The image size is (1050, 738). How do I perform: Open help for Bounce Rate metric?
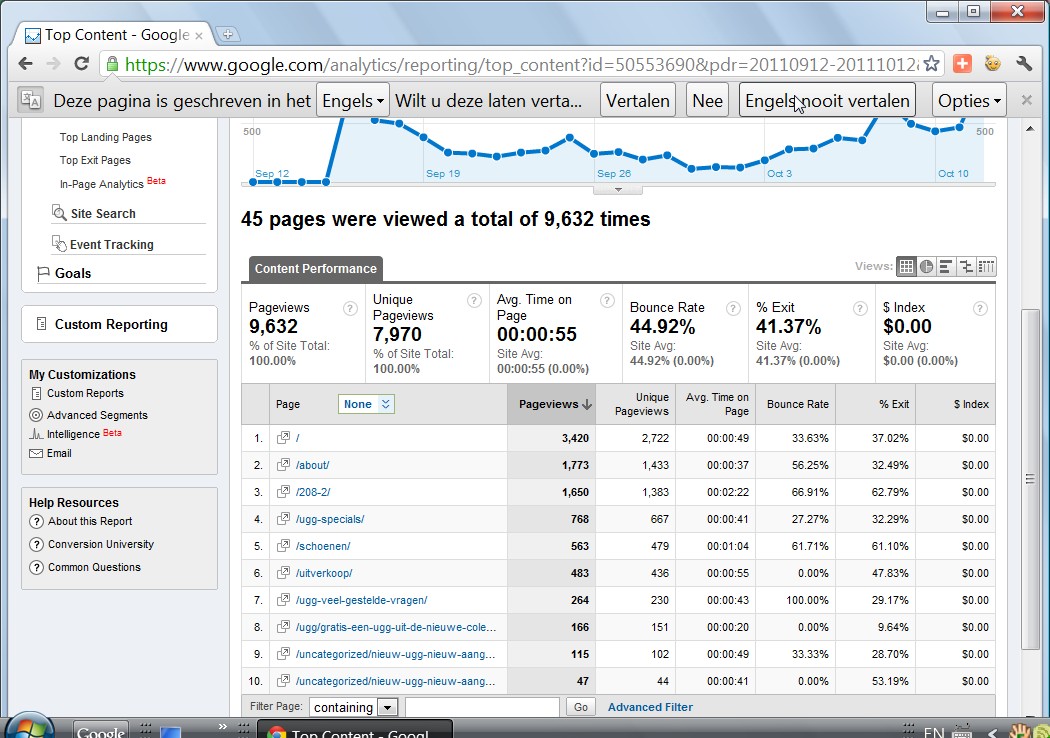[x=733, y=308]
